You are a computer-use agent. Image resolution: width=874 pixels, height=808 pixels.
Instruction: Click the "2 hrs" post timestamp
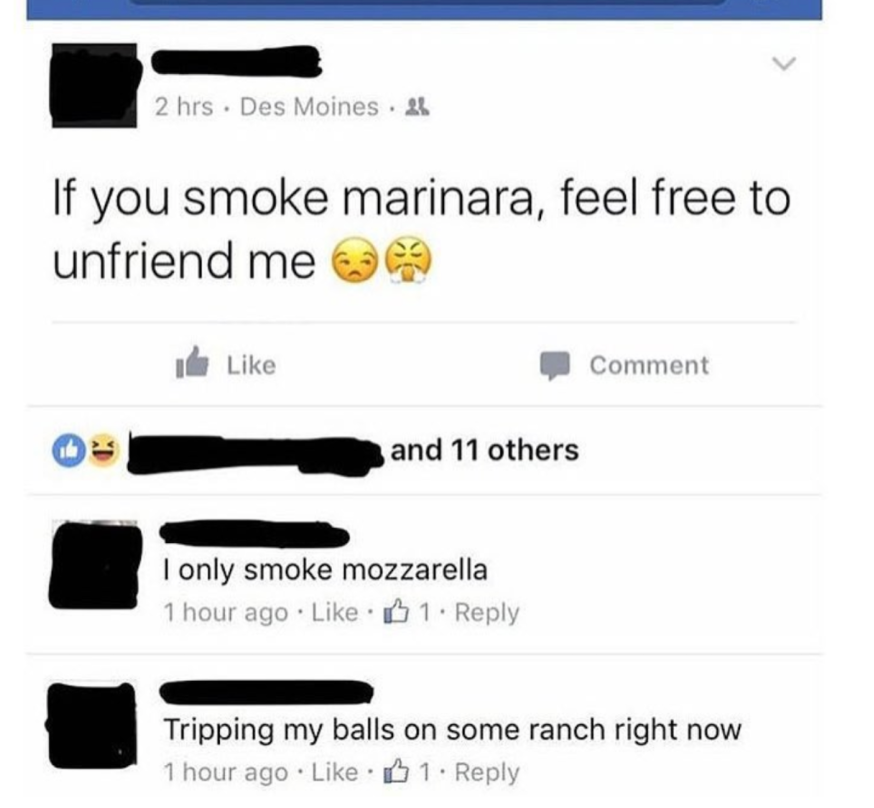pyautogui.click(x=184, y=106)
